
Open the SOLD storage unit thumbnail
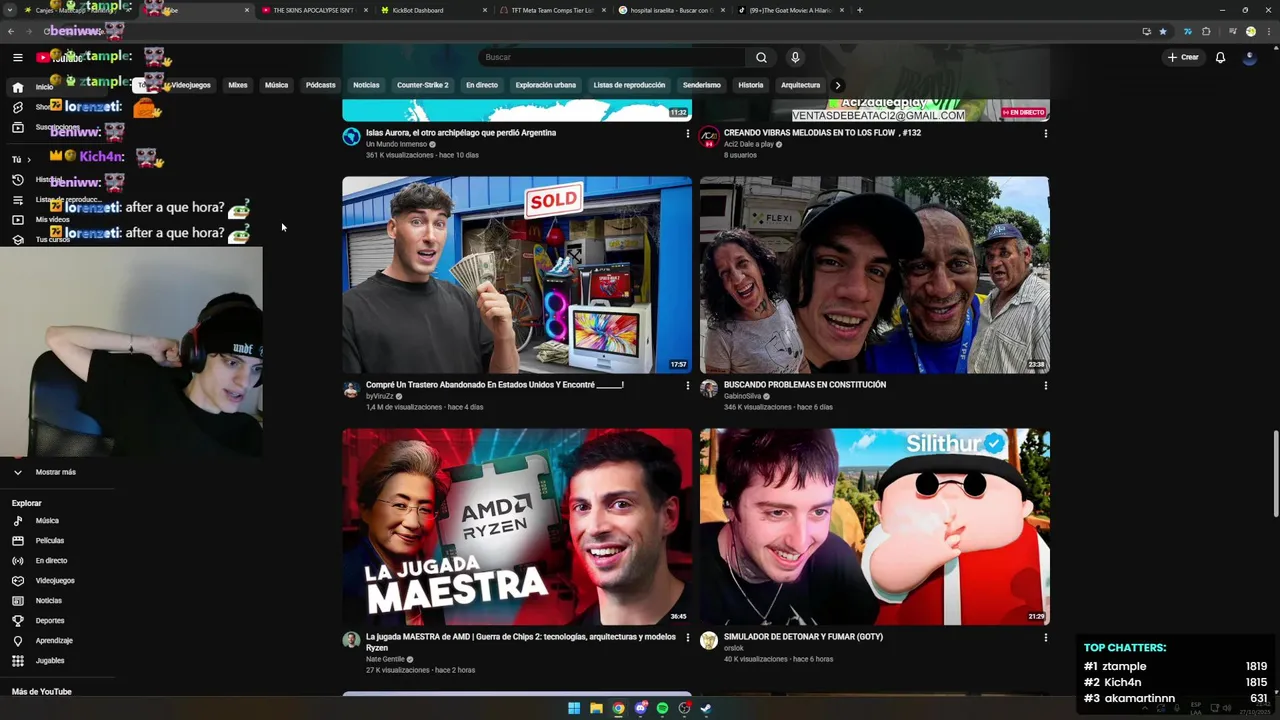(x=517, y=275)
